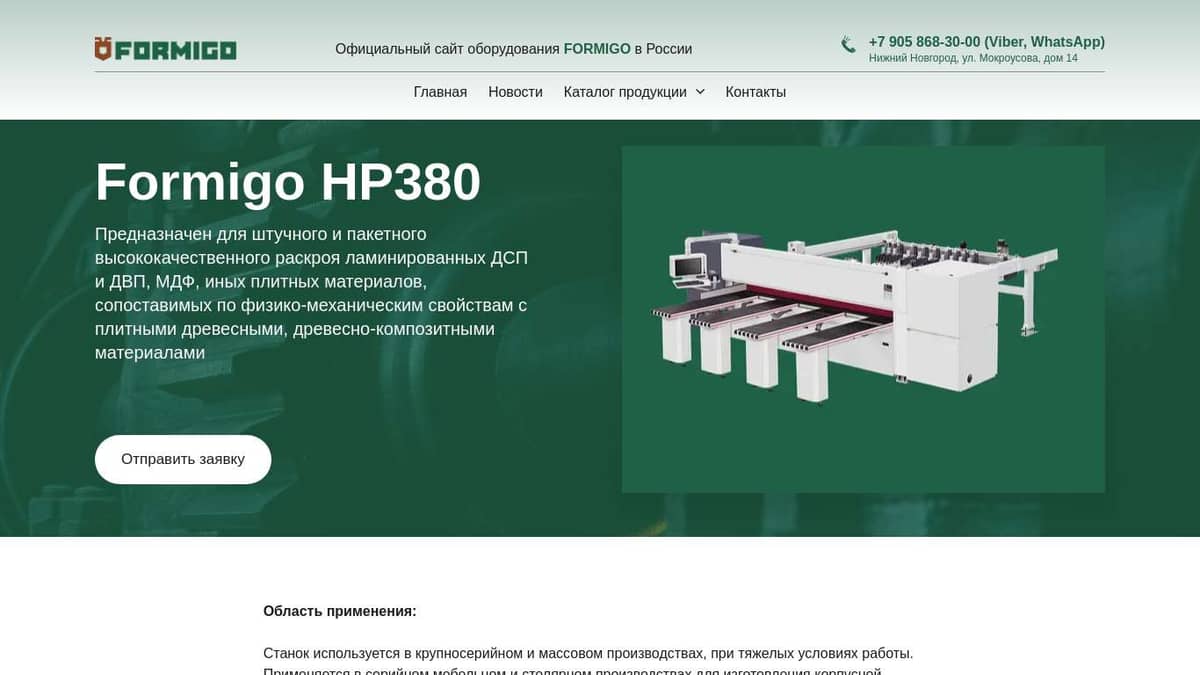The image size is (1200, 675).
Task: Select Новости in the navigation
Action: pos(515,91)
